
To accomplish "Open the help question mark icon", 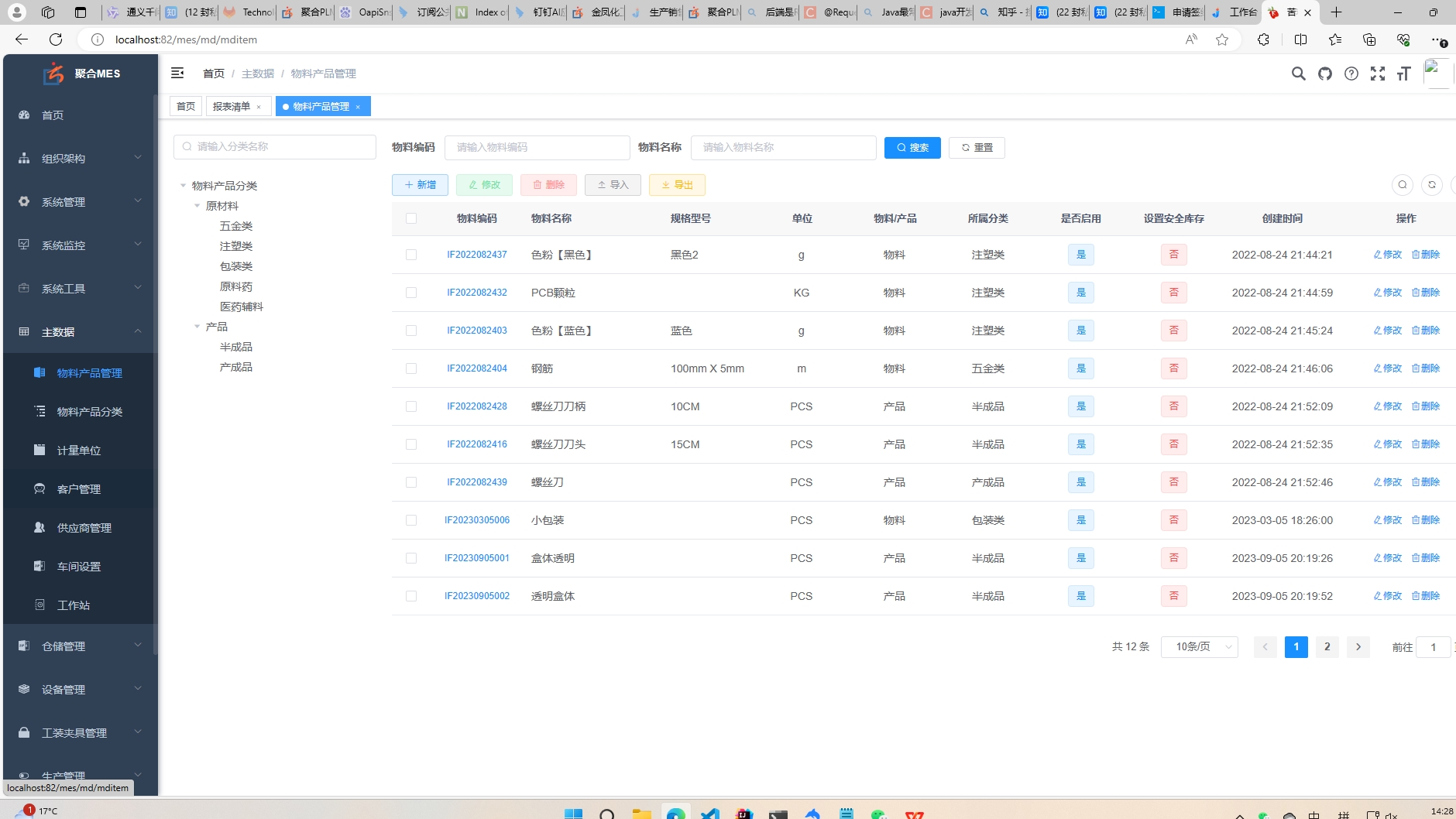I will pos(1351,74).
